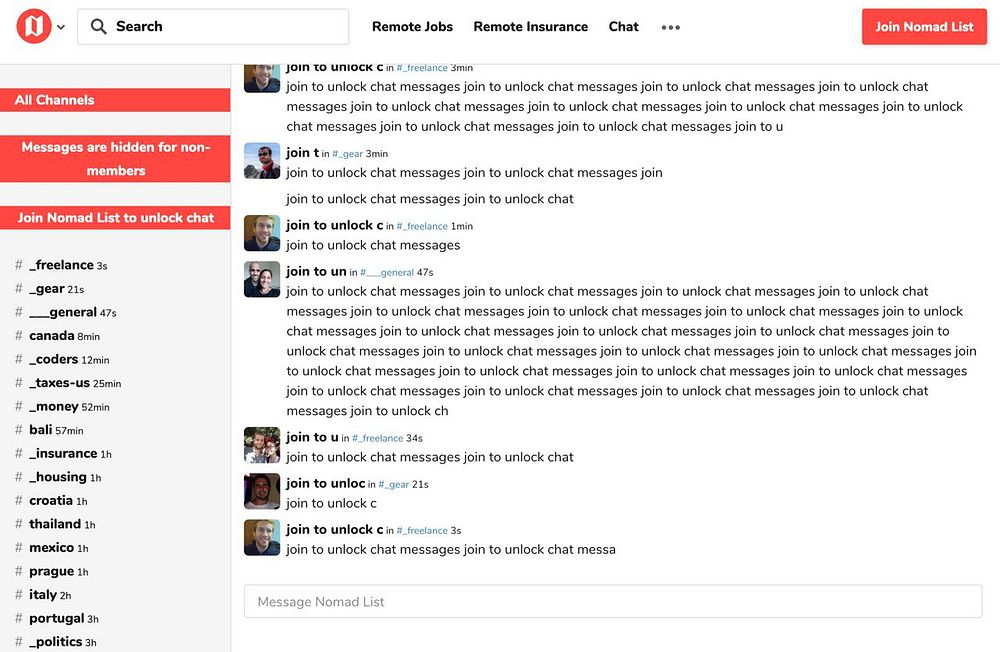
Task: Open the Remote Jobs menu item
Action: pyautogui.click(x=412, y=27)
